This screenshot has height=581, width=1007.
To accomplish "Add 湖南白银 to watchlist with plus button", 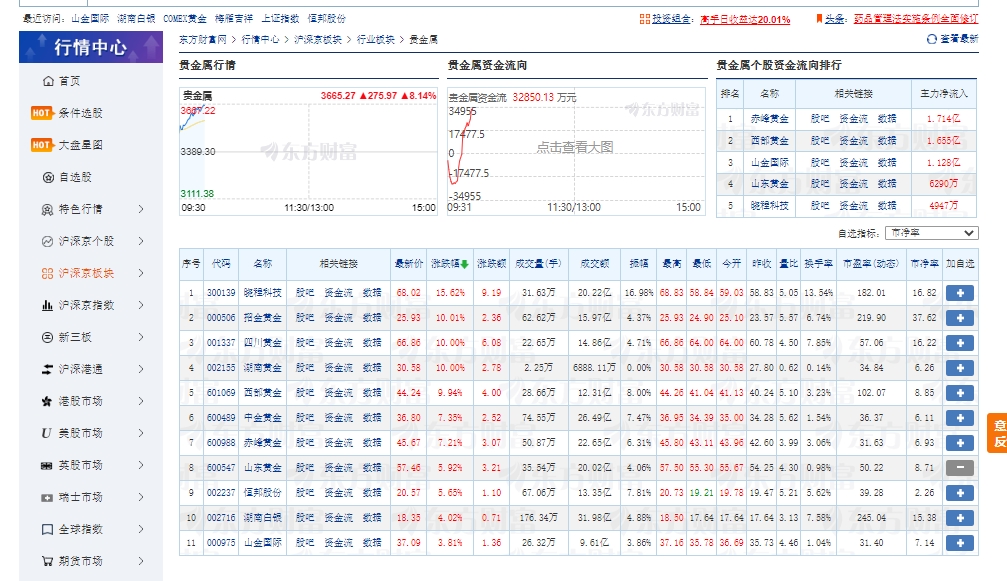I will pos(960,518).
